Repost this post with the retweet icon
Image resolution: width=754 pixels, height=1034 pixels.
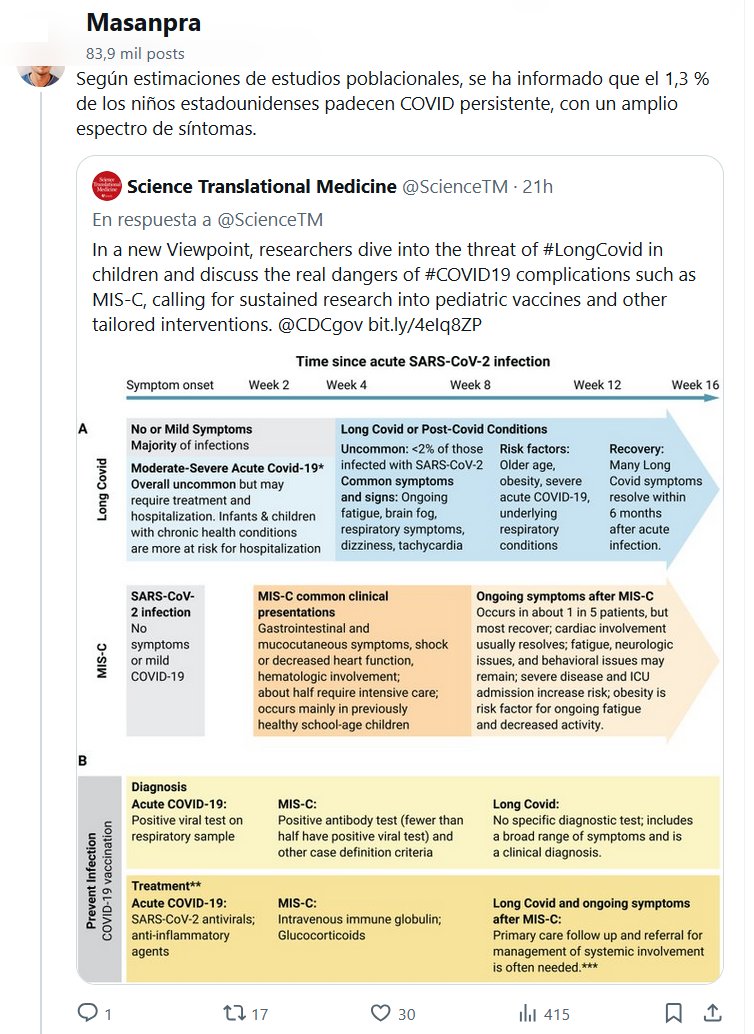(x=234, y=1013)
